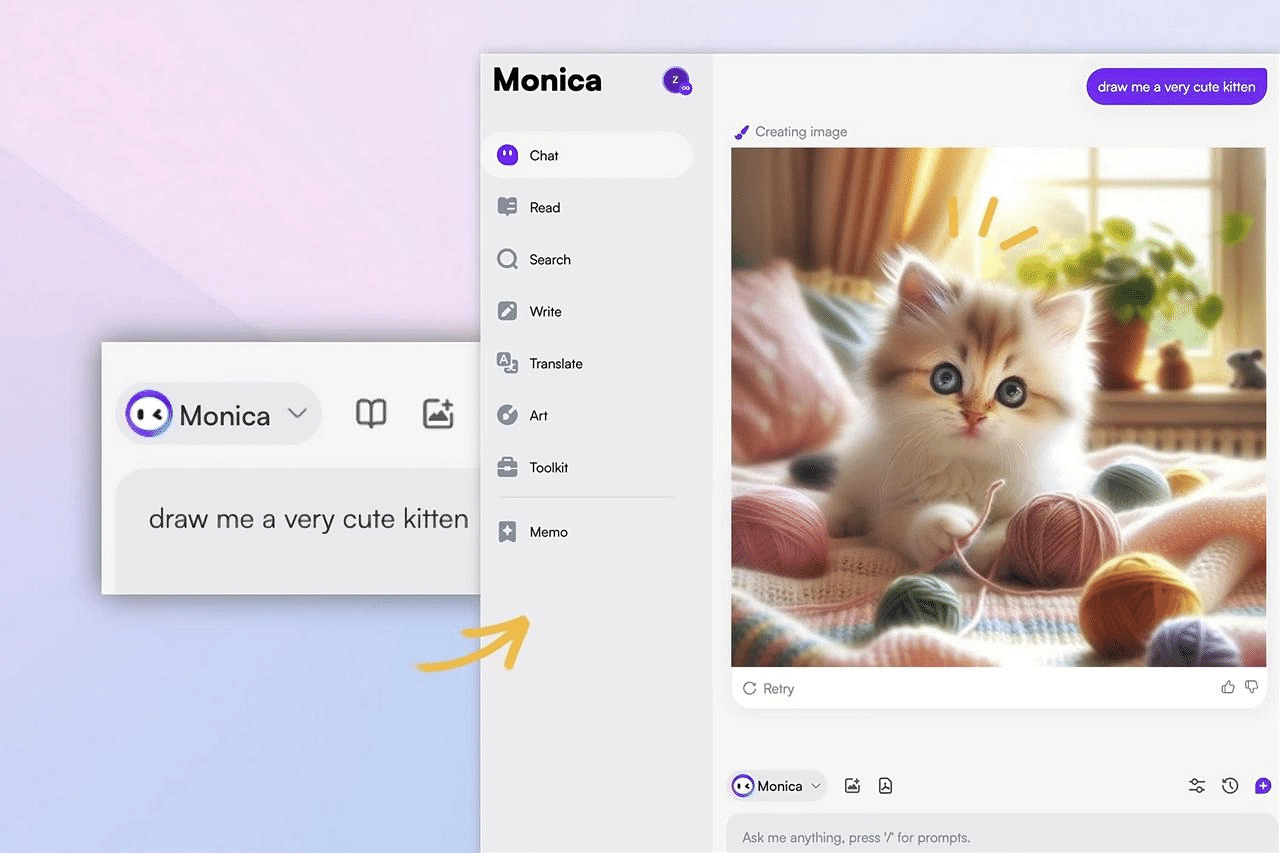Click the Z user avatar beside Monica title
Viewport: 1280px width, 853px height.
pos(677,81)
